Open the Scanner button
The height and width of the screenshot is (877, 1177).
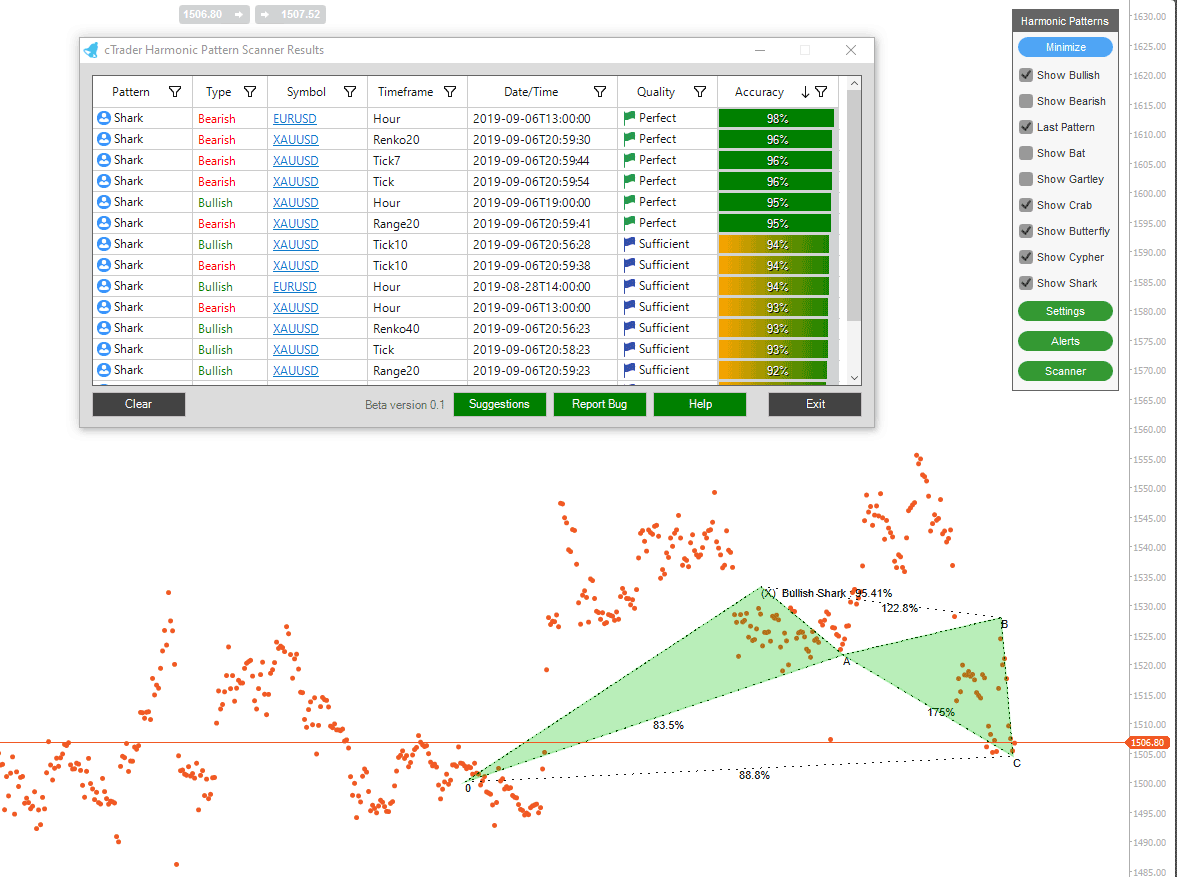tap(1065, 371)
